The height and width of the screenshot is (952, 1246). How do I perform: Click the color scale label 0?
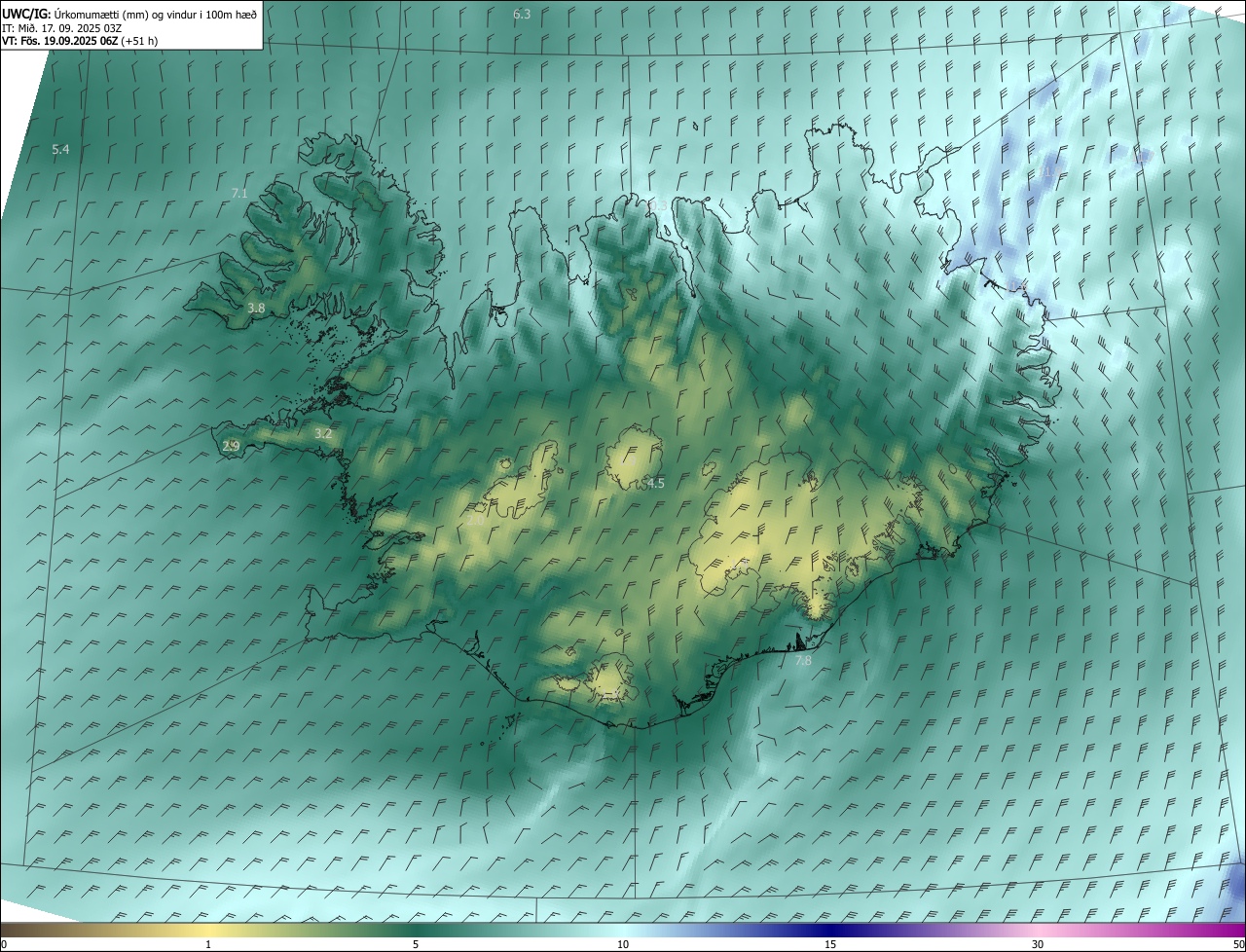click(4, 944)
